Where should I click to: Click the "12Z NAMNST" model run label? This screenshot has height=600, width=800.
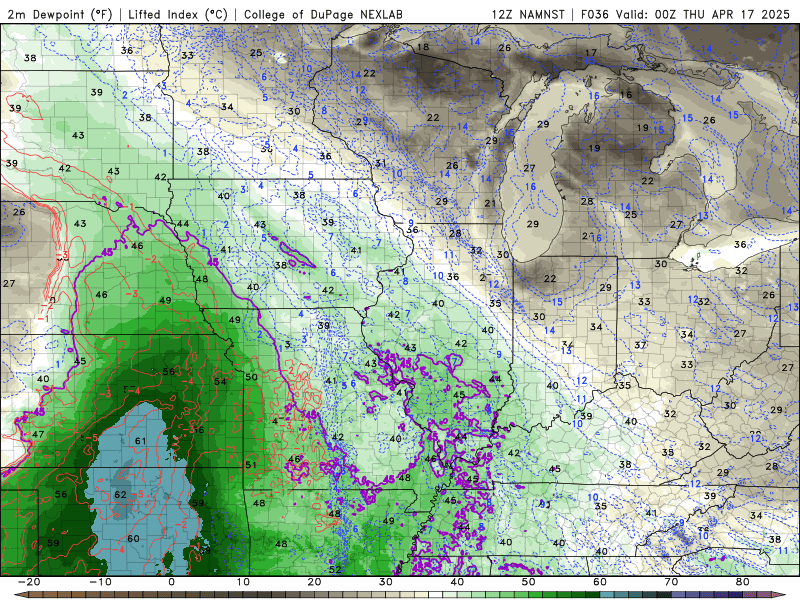pos(528,14)
